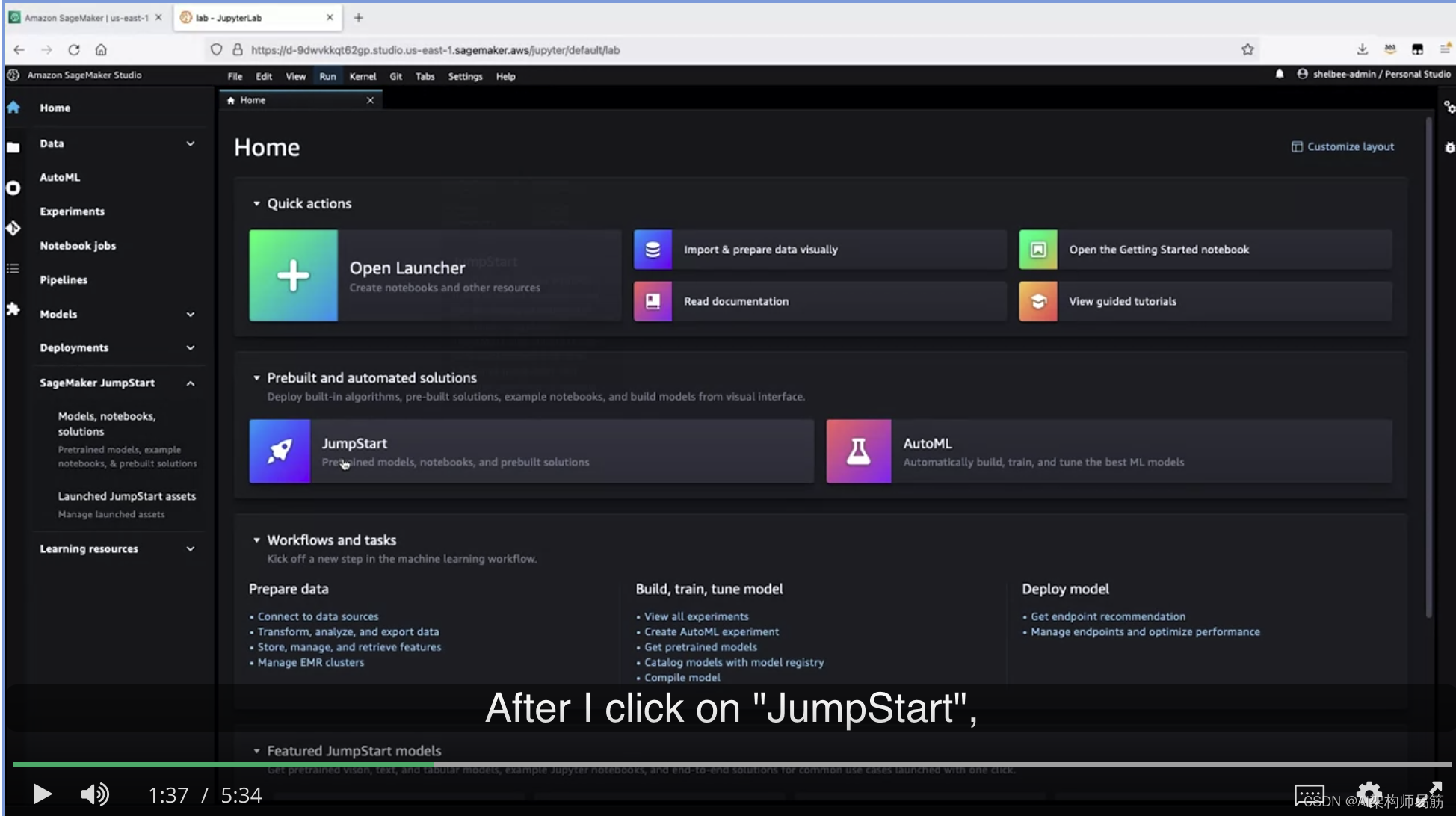This screenshot has width=1456, height=816.
Task: Toggle the Quick actions section collapse
Action: [x=257, y=203]
